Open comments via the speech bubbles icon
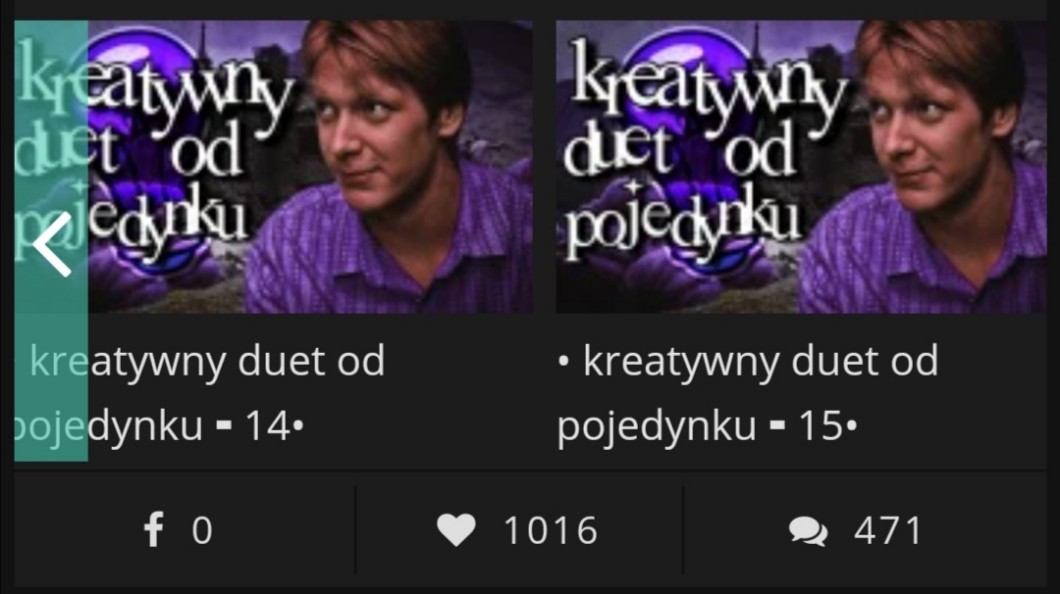 click(808, 530)
